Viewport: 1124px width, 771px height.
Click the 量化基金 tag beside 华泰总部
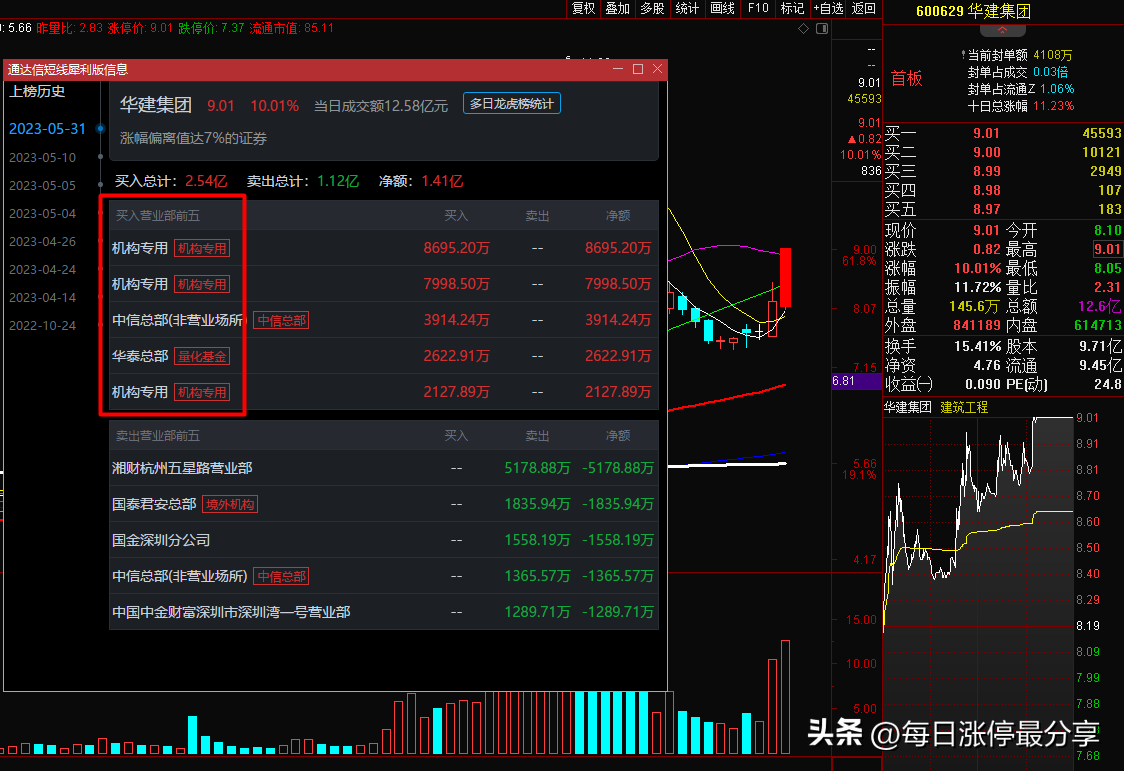click(x=202, y=356)
